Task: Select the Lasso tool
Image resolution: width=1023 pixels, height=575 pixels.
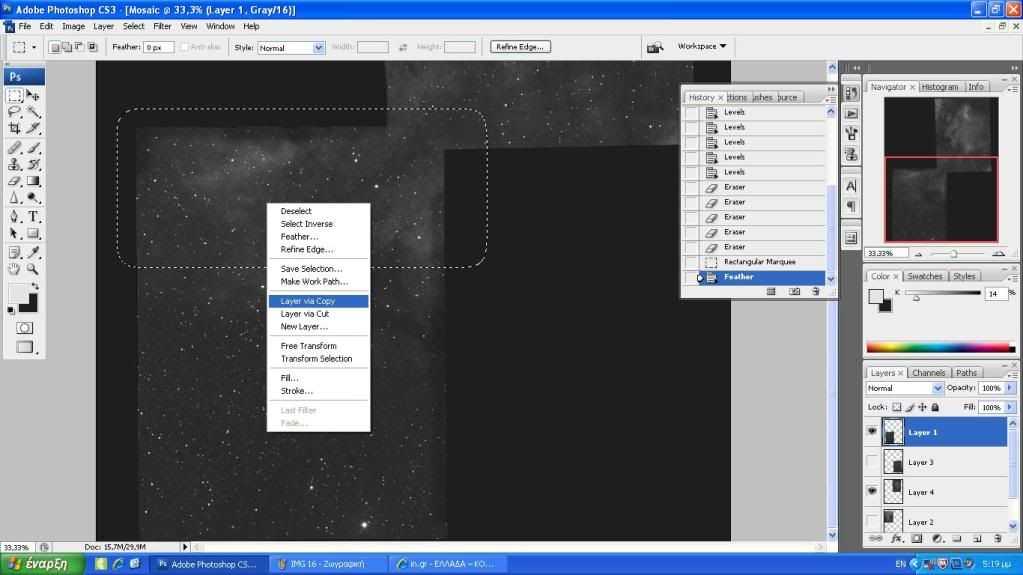Action: pyautogui.click(x=15, y=112)
